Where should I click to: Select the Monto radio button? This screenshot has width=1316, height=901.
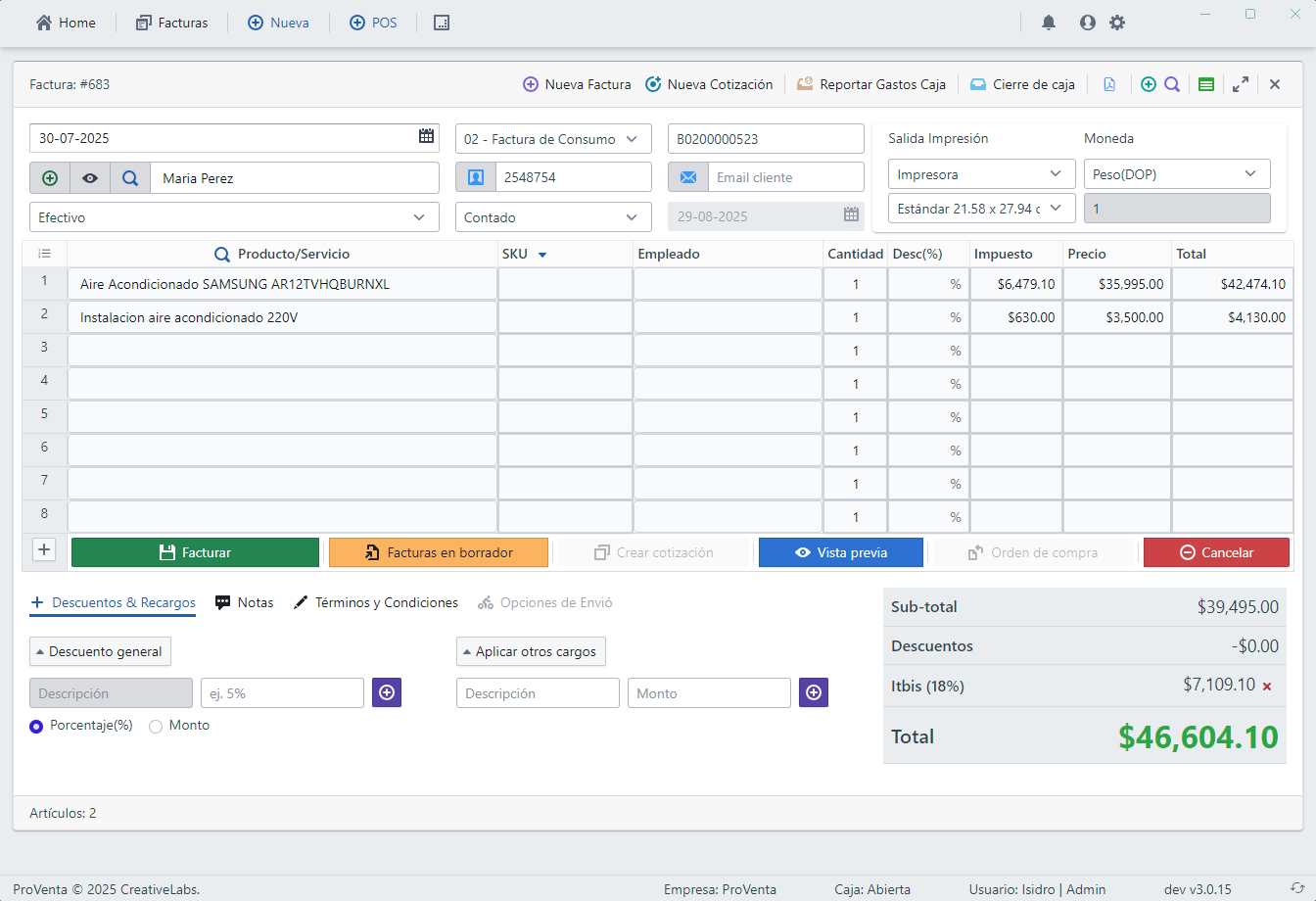point(155,725)
